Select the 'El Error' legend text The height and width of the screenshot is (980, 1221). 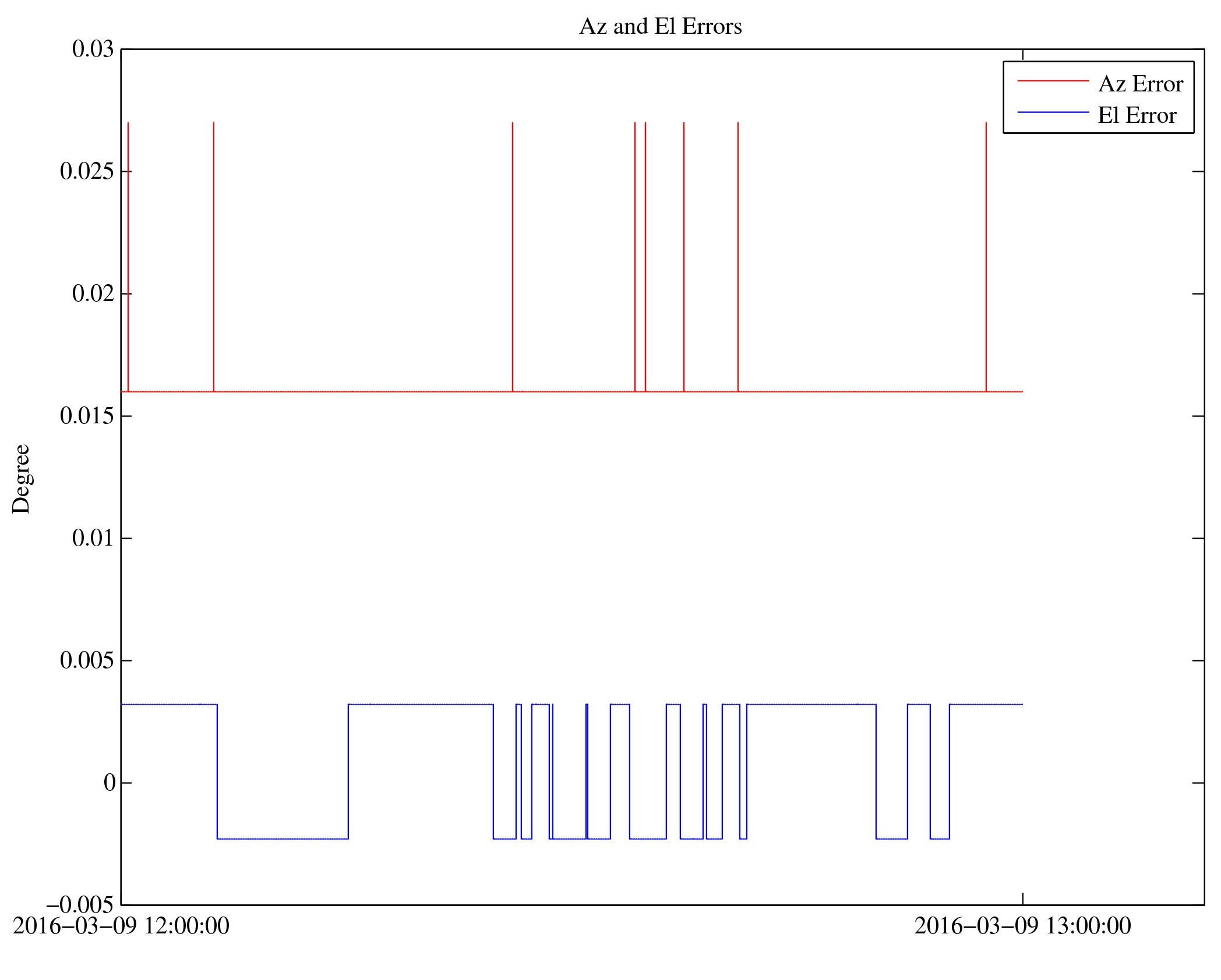[x=1137, y=115]
